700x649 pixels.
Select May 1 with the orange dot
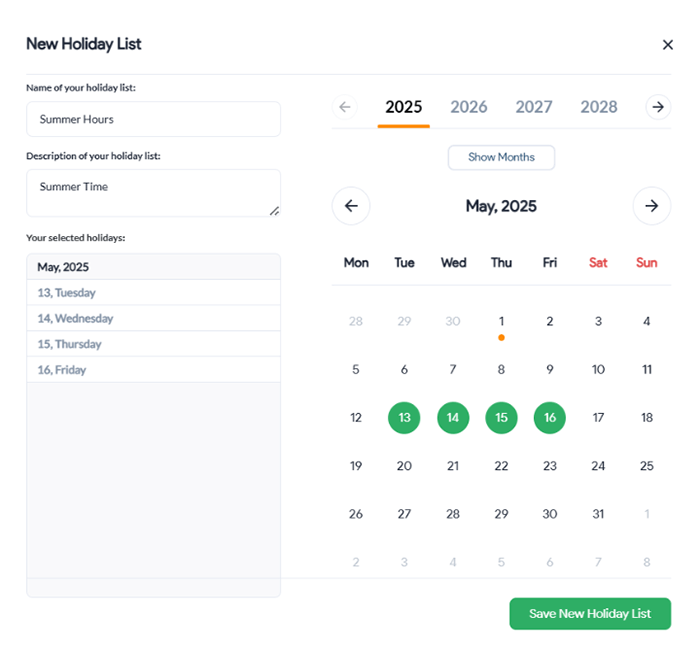pyautogui.click(x=501, y=321)
